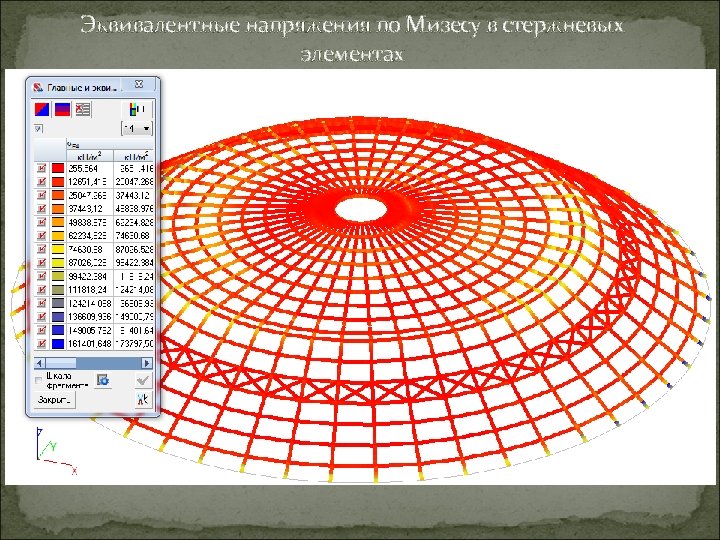The height and width of the screenshot is (540, 720).
Task: Uncheck the 49838.976 range checkbox
Action: [41, 222]
